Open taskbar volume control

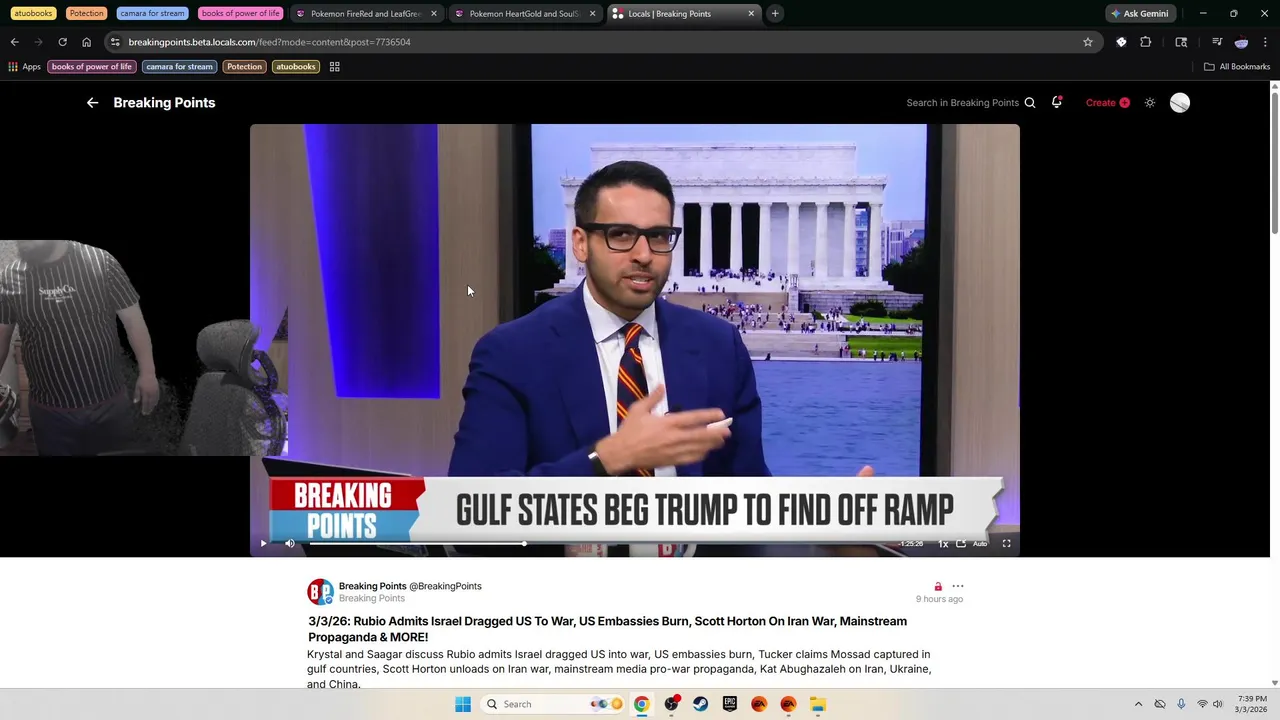click(x=1218, y=704)
